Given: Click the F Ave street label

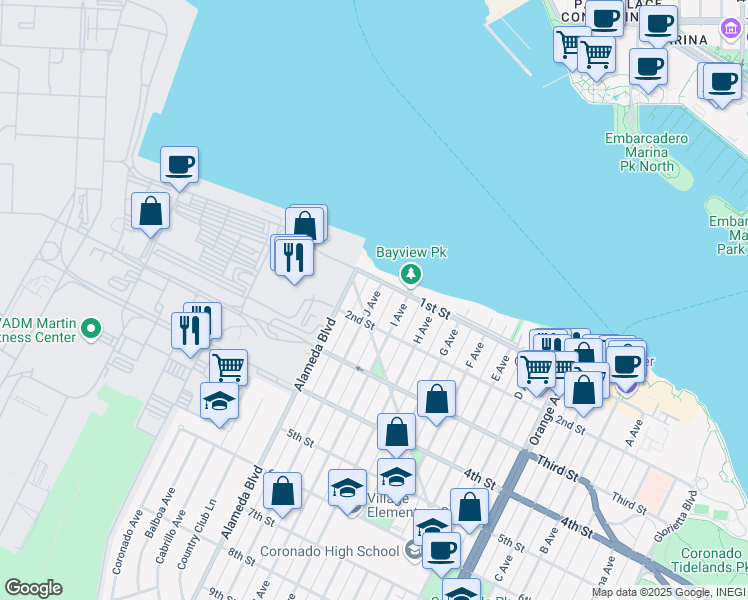Looking at the screenshot, I should point(475,355).
